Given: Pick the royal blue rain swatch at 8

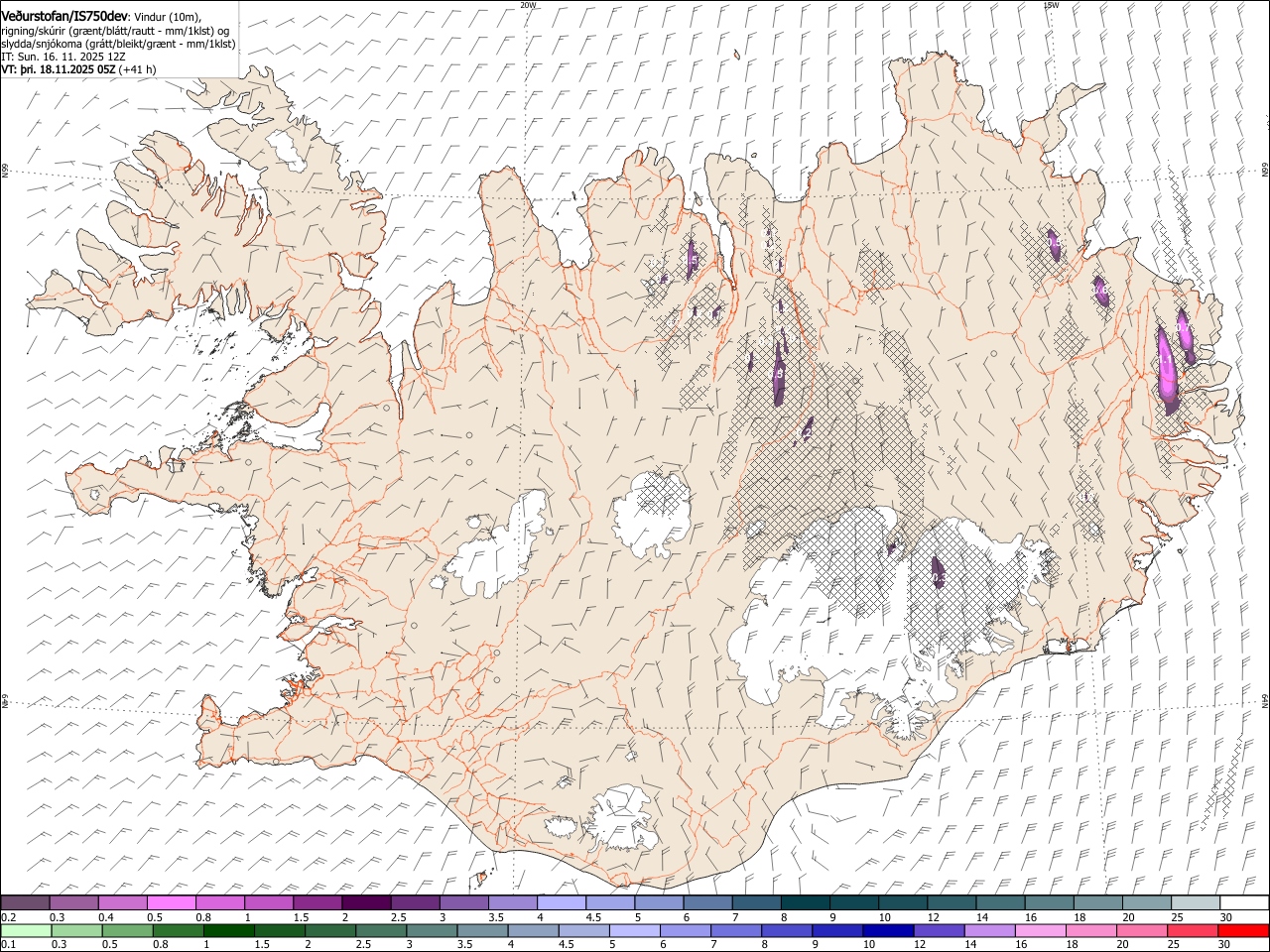Looking at the screenshot, I should (x=786, y=931).
